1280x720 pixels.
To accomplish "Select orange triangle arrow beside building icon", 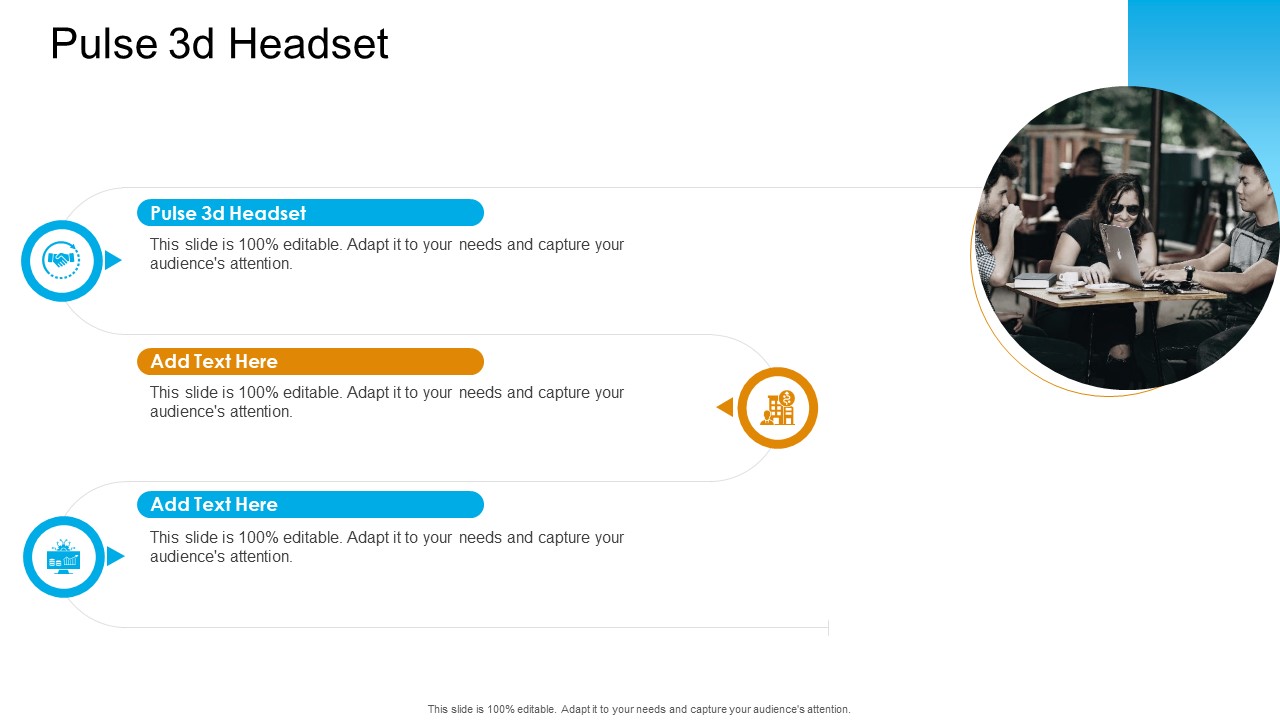I will tap(725, 407).
